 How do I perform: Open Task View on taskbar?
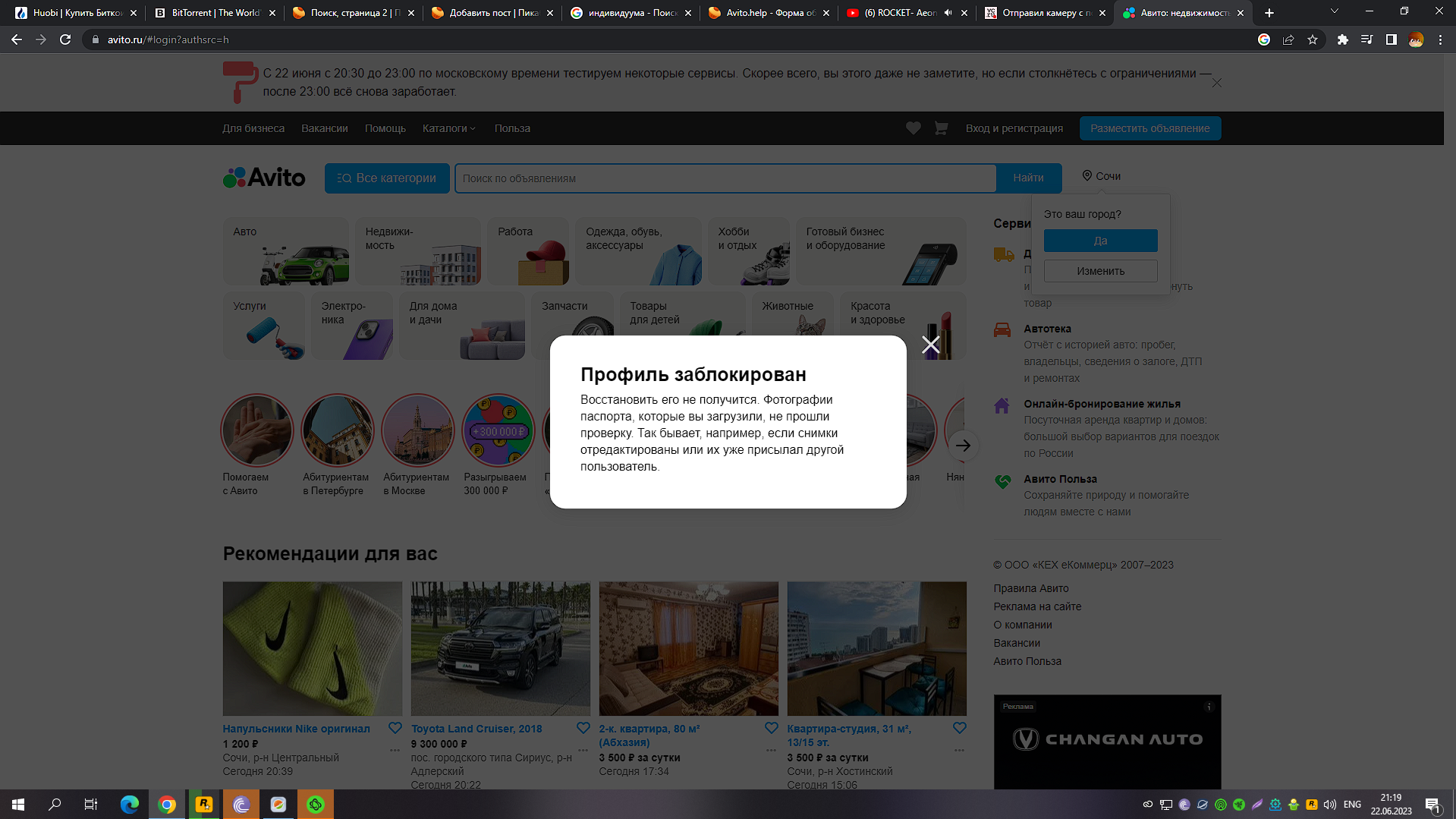(91, 805)
